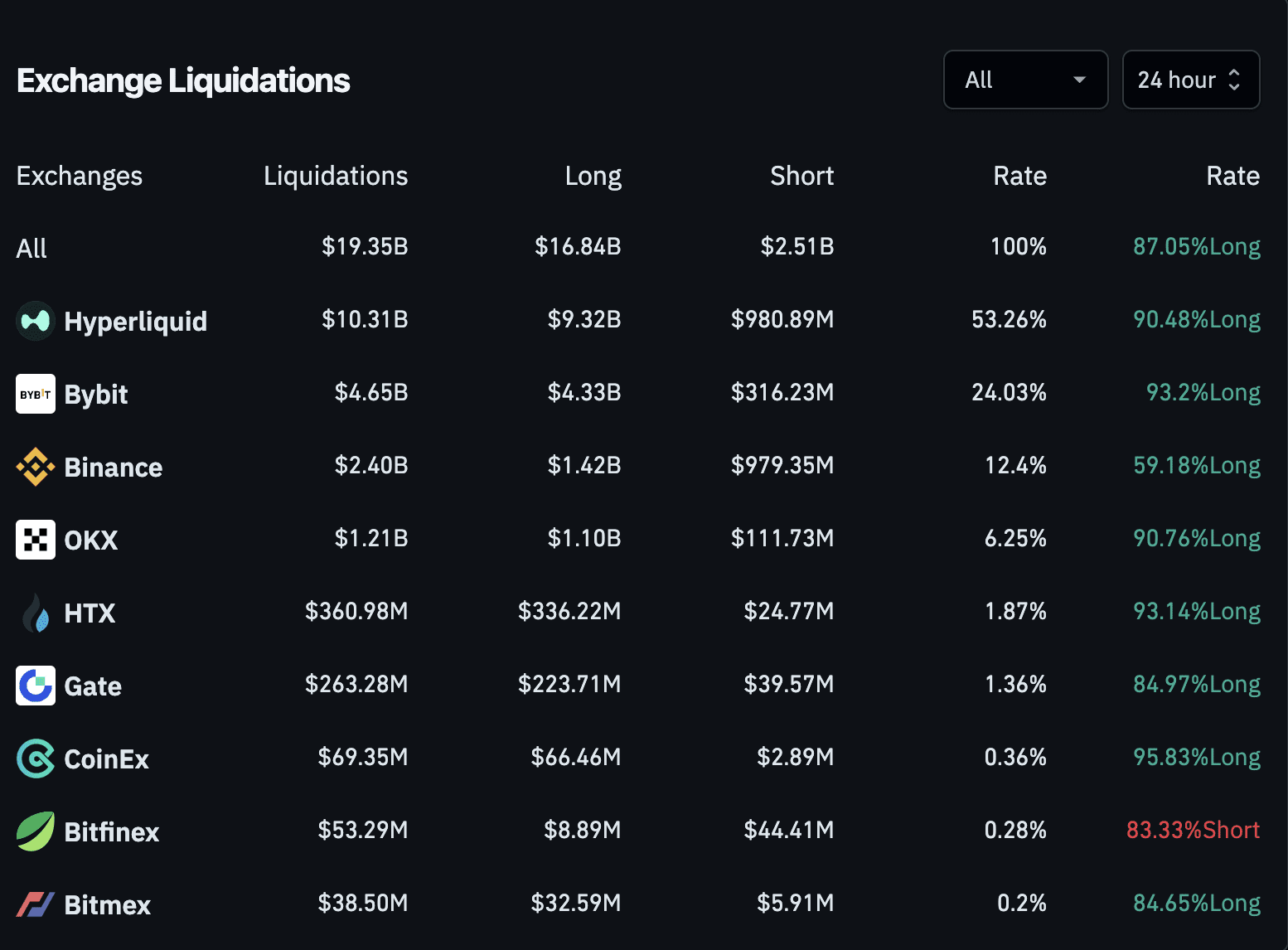1288x950 pixels.
Task: Open the All symbols dropdown
Action: [x=1025, y=80]
